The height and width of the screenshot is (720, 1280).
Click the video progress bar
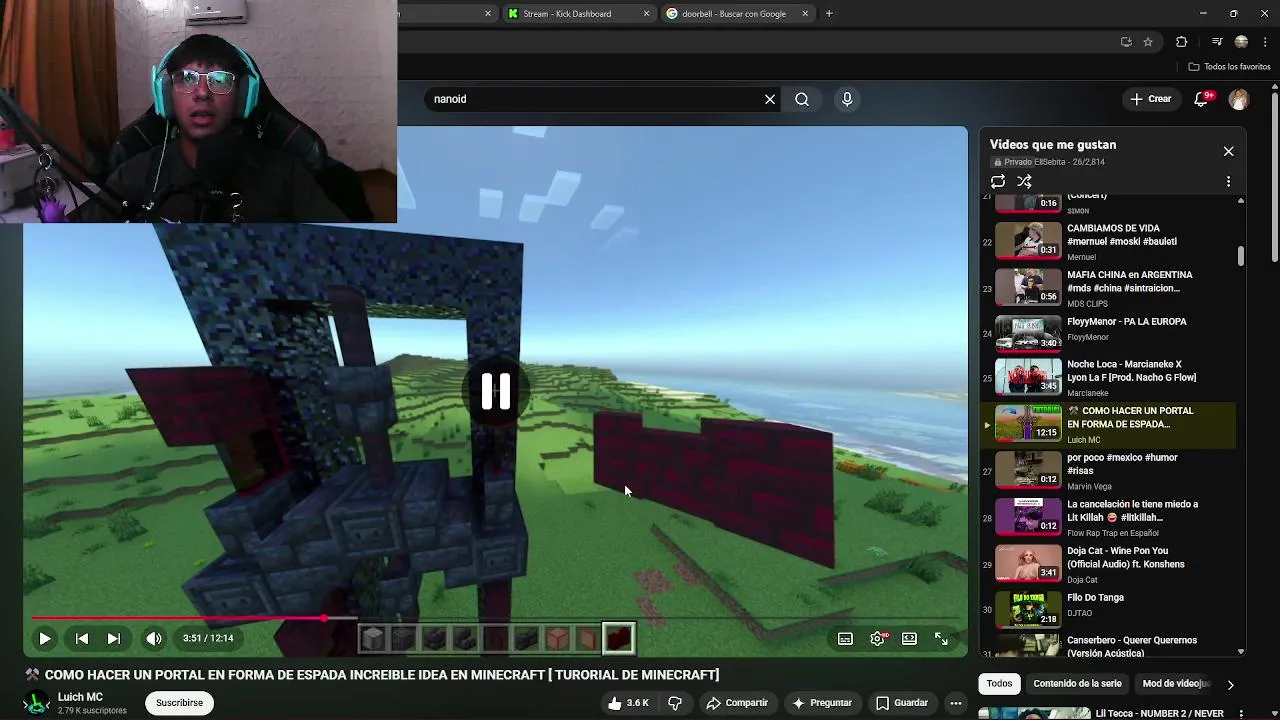pyautogui.click(x=496, y=618)
